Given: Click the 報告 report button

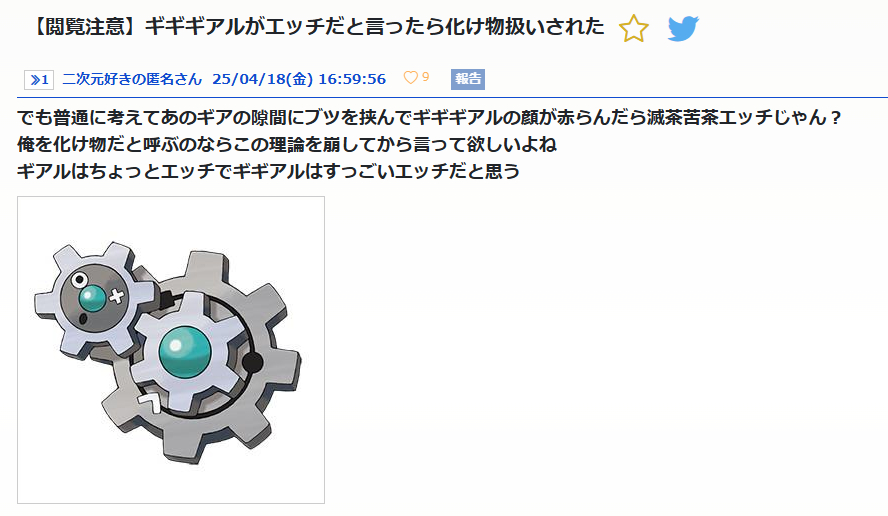Looking at the screenshot, I should click(x=468, y=79).
